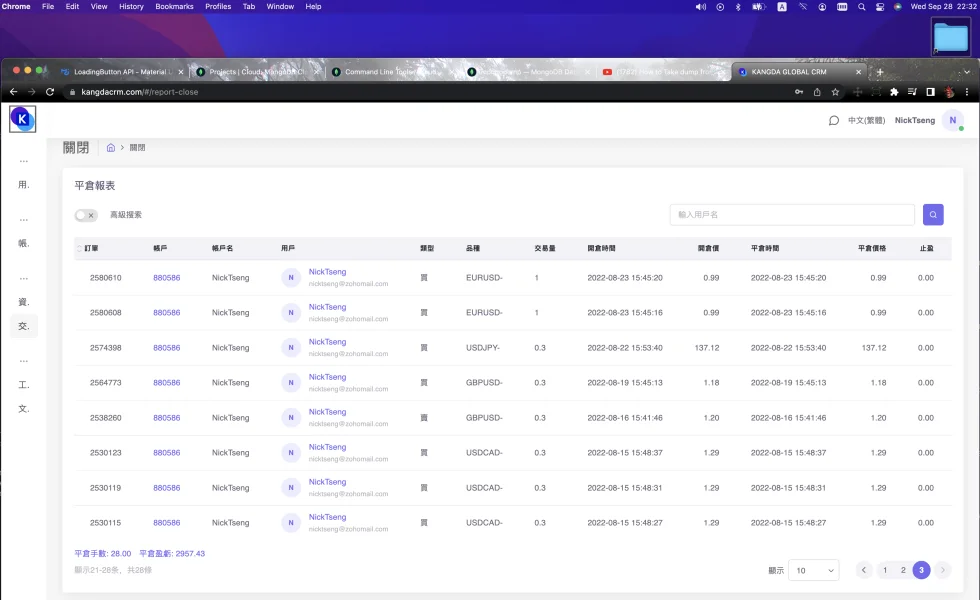This screenshot has width=980, height=600.
Task: Open NickTseng user link for order 2574398
Action: point(327,342)
